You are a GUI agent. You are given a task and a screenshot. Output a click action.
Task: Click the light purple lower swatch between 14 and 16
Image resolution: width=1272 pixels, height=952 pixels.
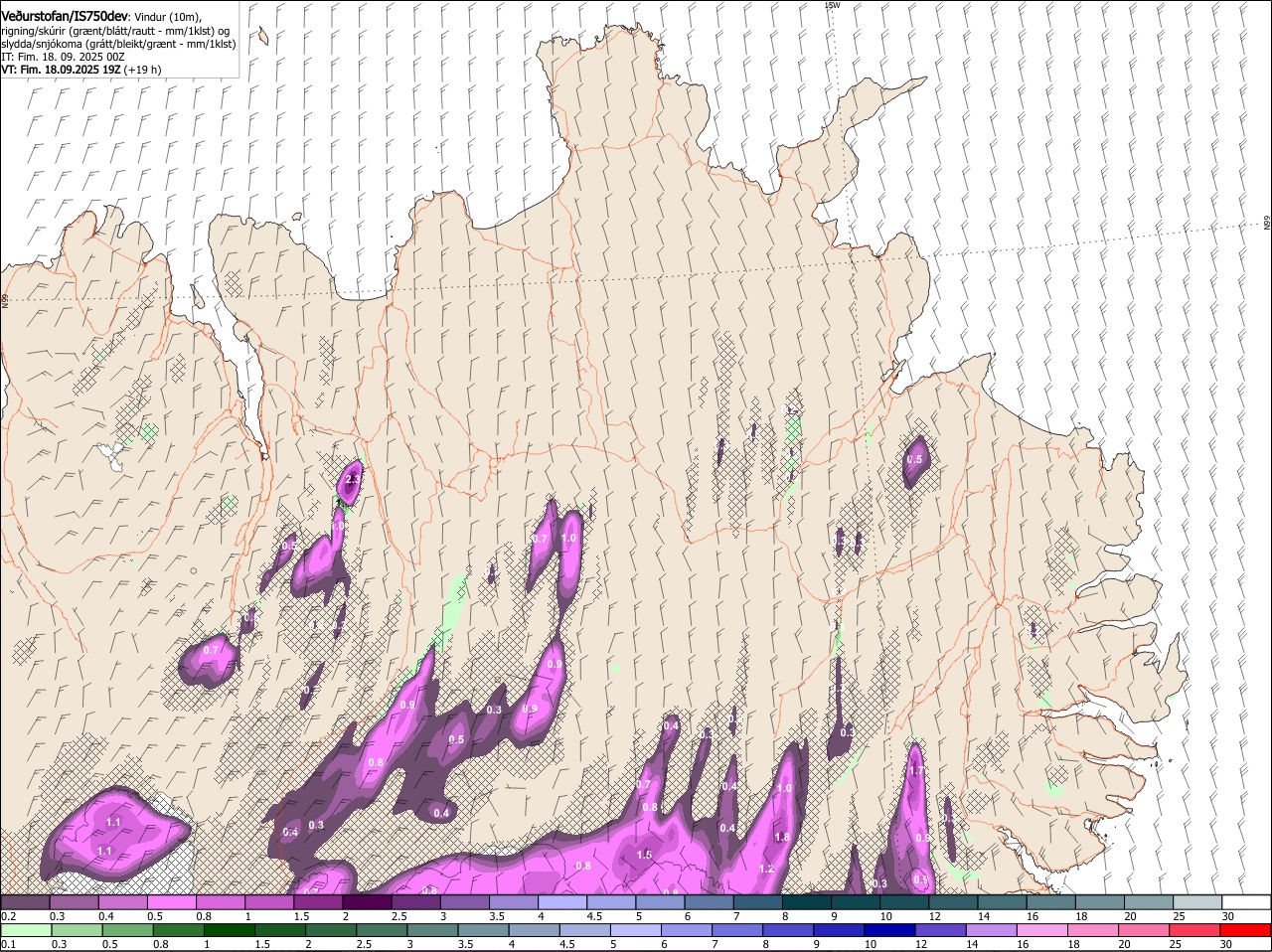(990, 930)
